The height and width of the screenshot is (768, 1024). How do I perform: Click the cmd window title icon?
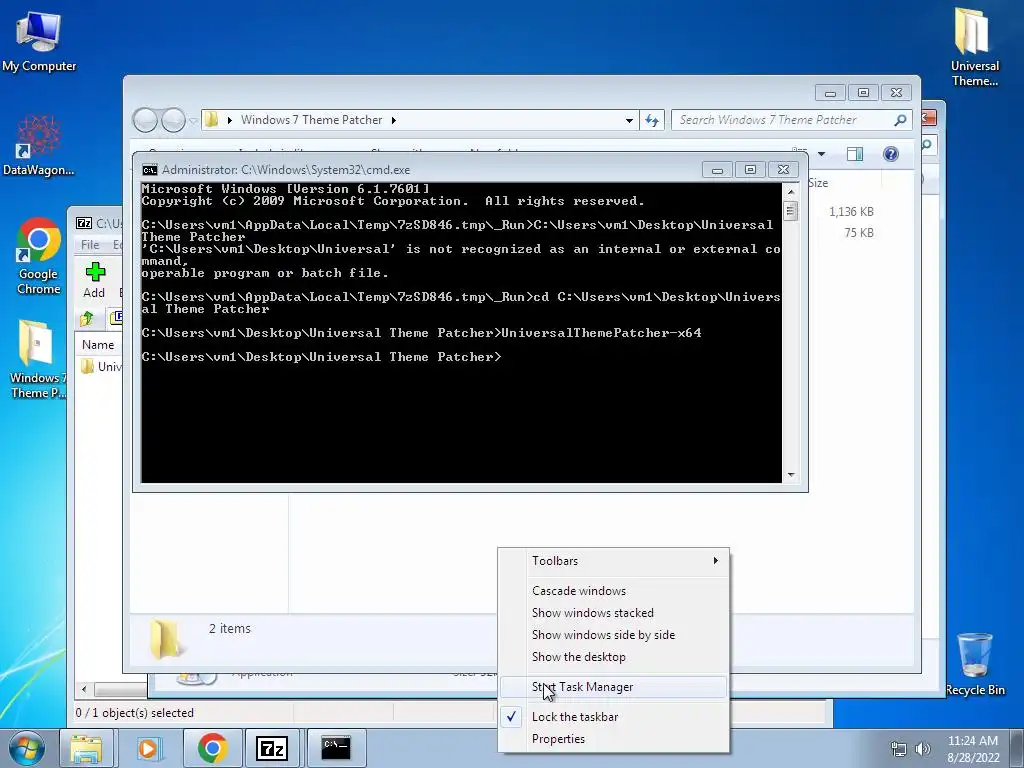[150, 170]
